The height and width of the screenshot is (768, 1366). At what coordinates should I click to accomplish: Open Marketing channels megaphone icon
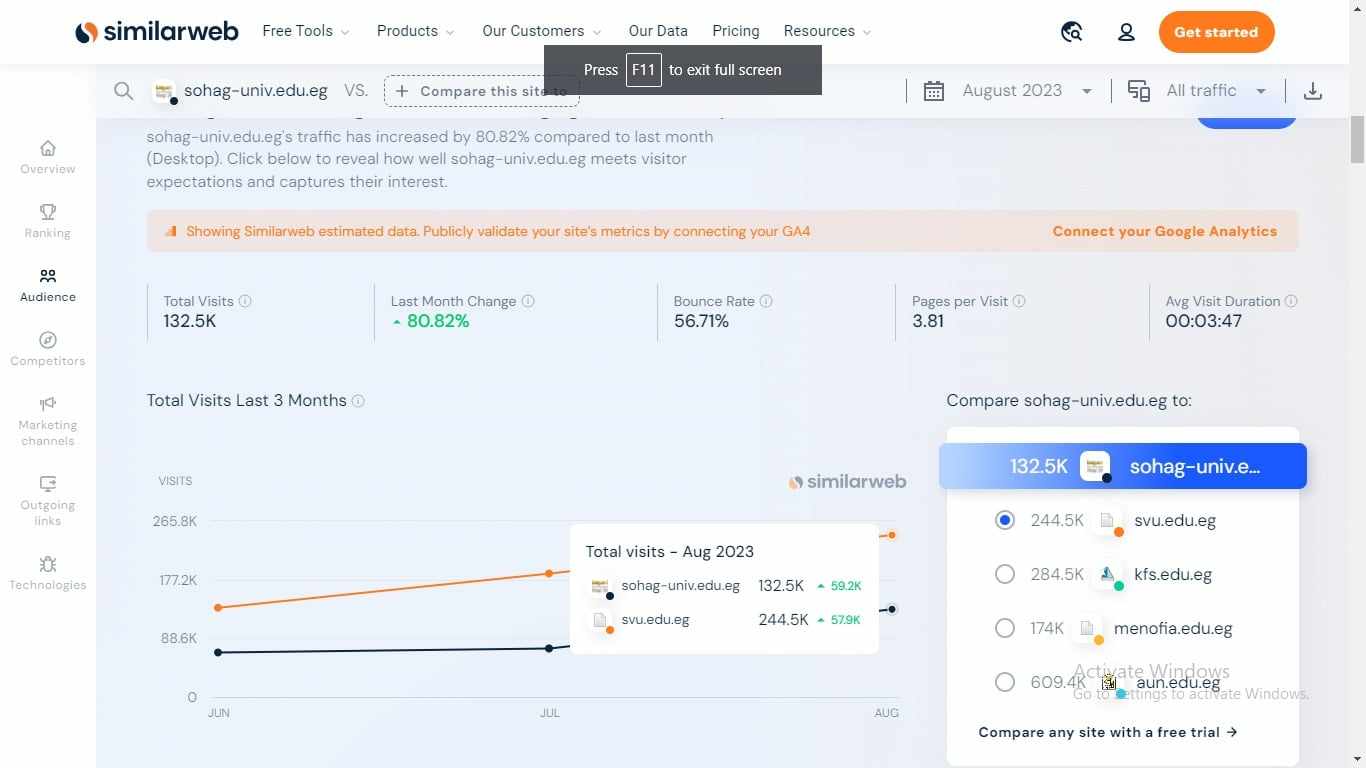pyautogui.click(x=47, y=404)
